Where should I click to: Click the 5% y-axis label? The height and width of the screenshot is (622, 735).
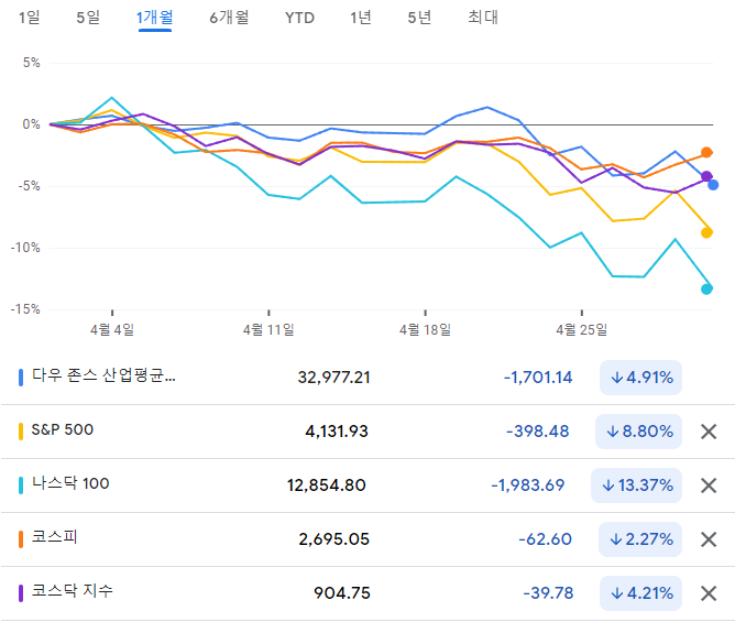click(x=31, y=63)
